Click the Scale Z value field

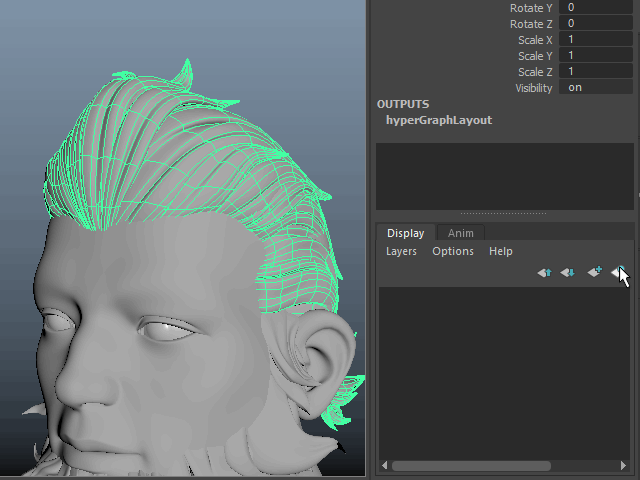[596, 72]
